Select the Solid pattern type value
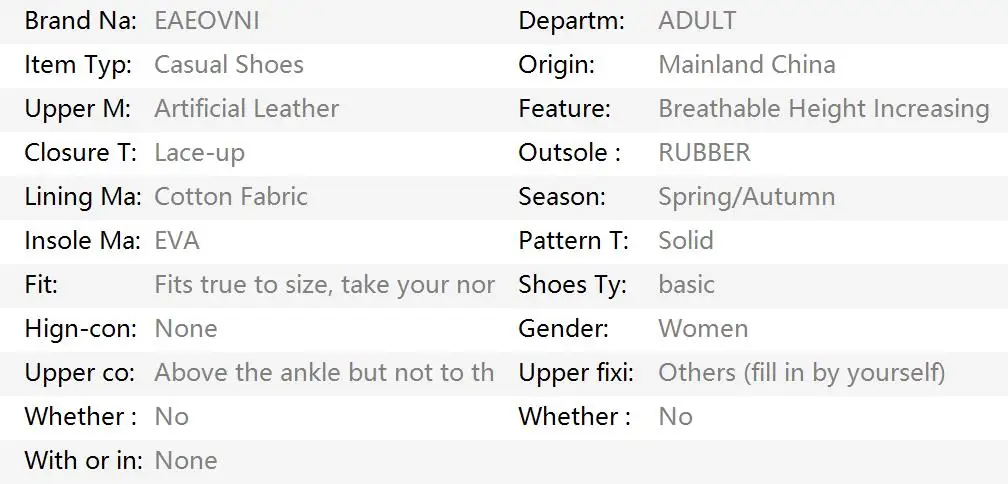The height and width of the screenshot is (484, 1008). click(x=686, y=241)
